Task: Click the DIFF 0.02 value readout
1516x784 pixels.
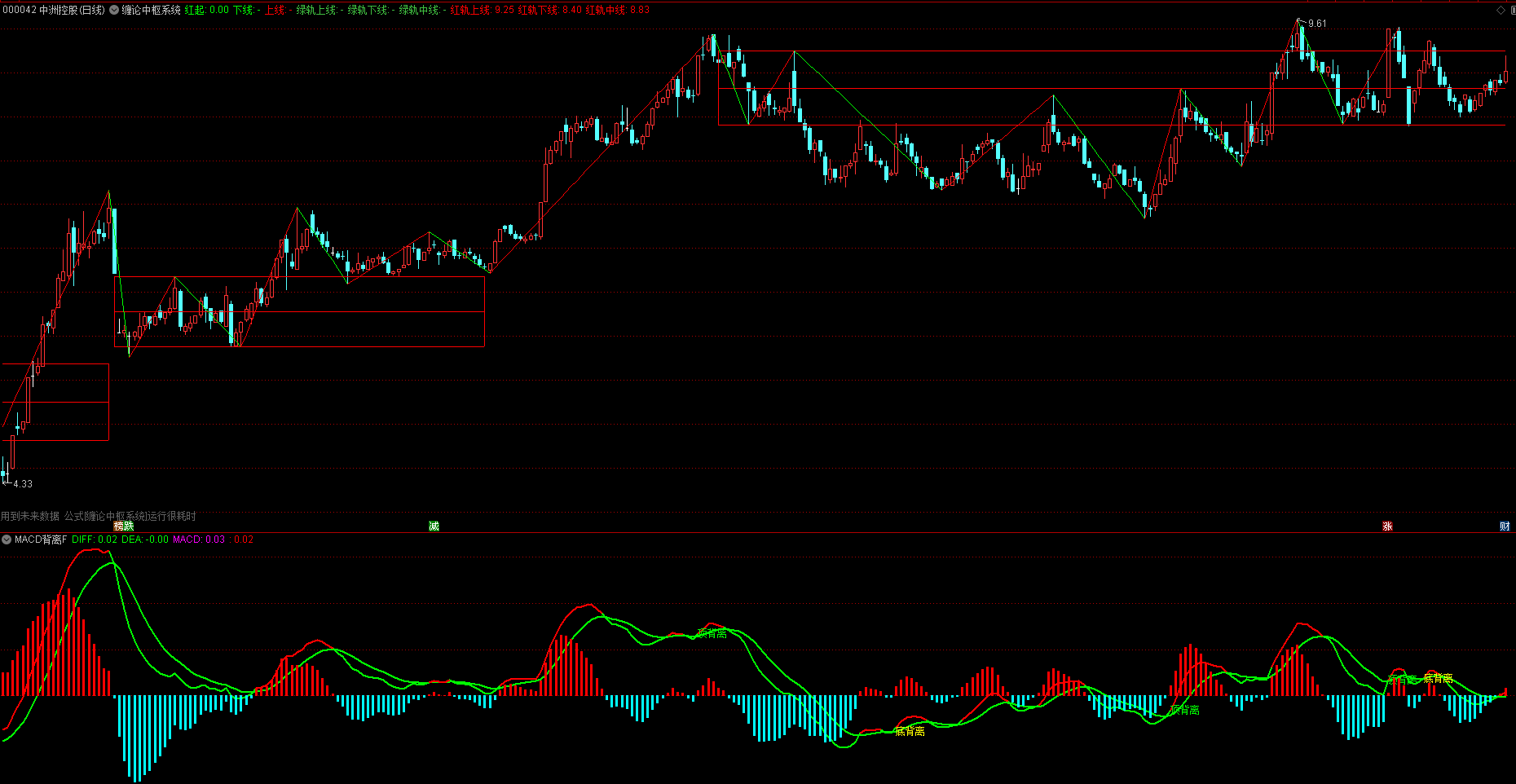Action: click(95, 540)
